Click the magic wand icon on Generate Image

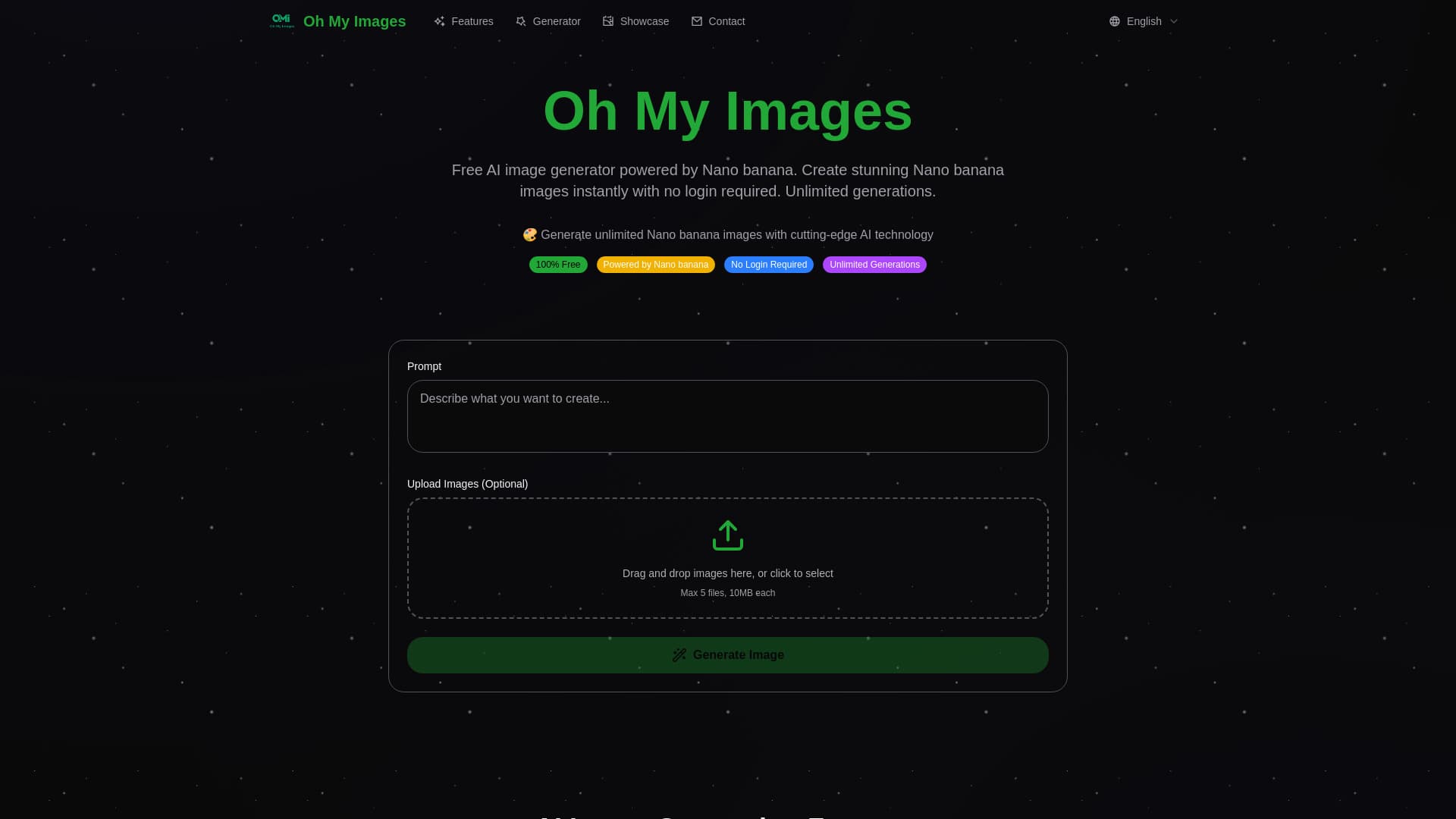679,654
